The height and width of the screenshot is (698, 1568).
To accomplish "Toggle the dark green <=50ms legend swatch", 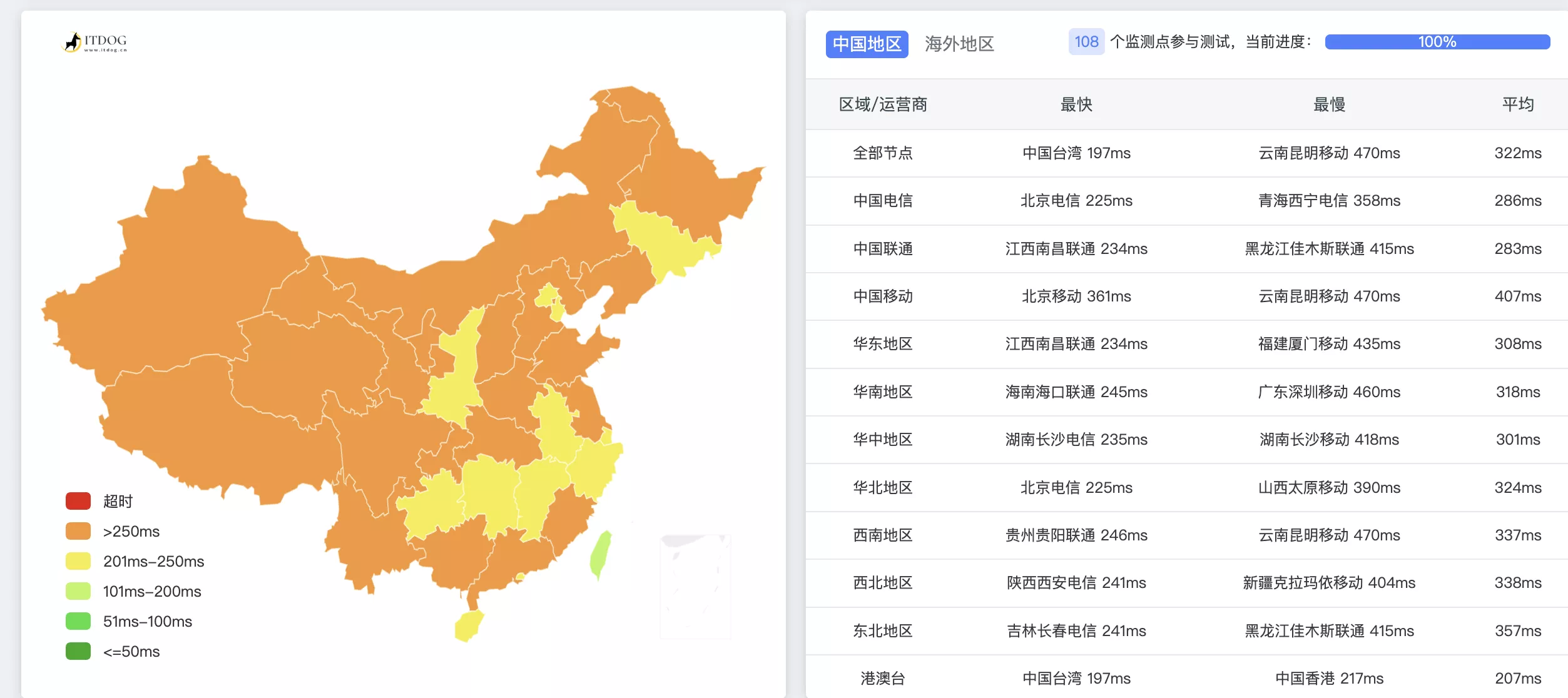I will [78, 651].
